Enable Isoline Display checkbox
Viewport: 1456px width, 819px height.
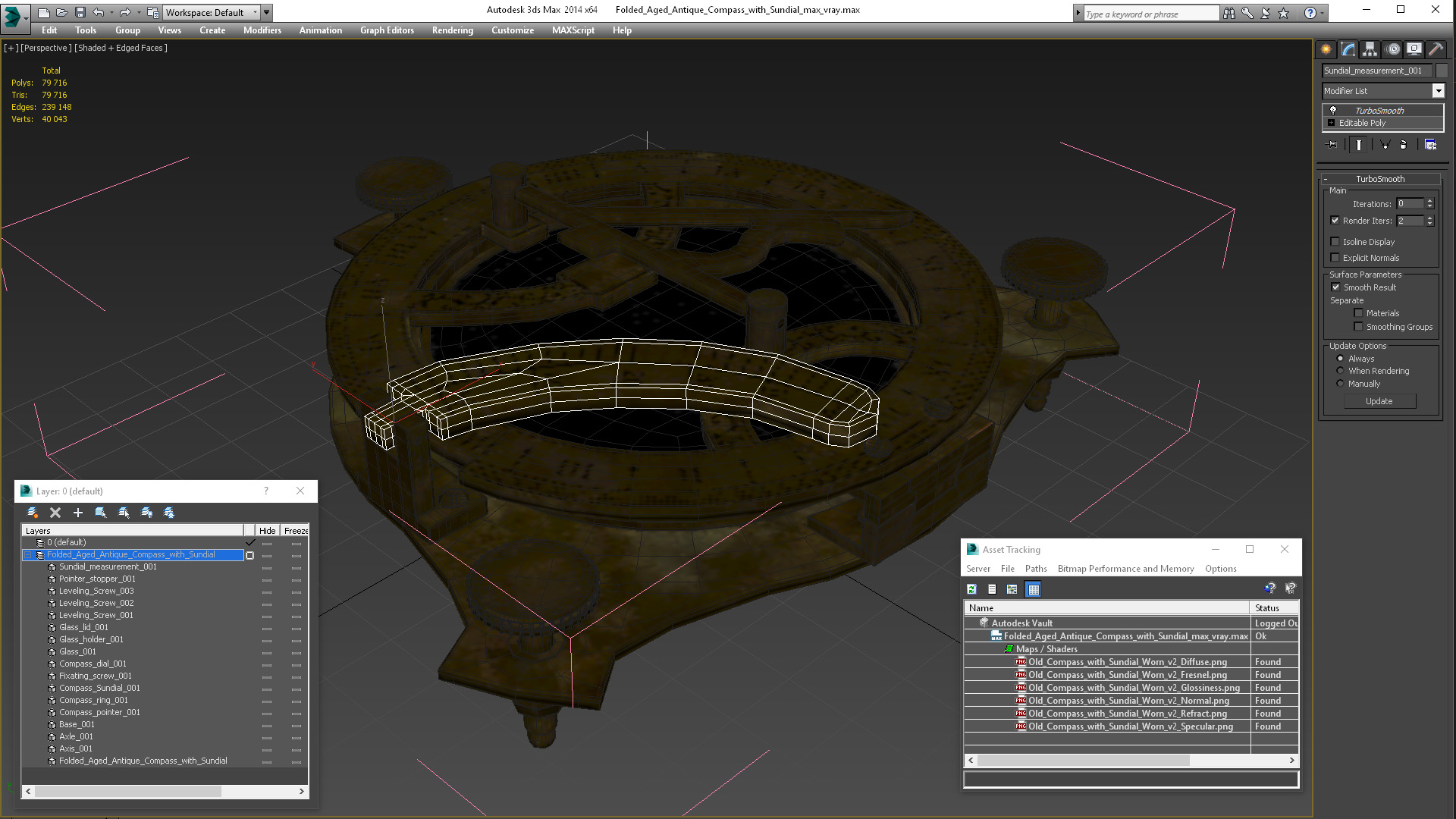coord(1335,242)
